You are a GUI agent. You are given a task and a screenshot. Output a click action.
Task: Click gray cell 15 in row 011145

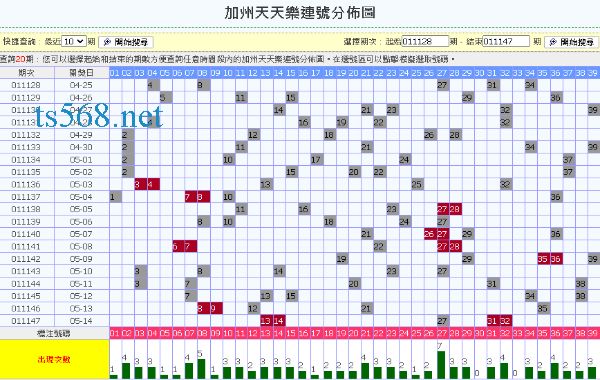pyautogui.click(x=291, y=296)
